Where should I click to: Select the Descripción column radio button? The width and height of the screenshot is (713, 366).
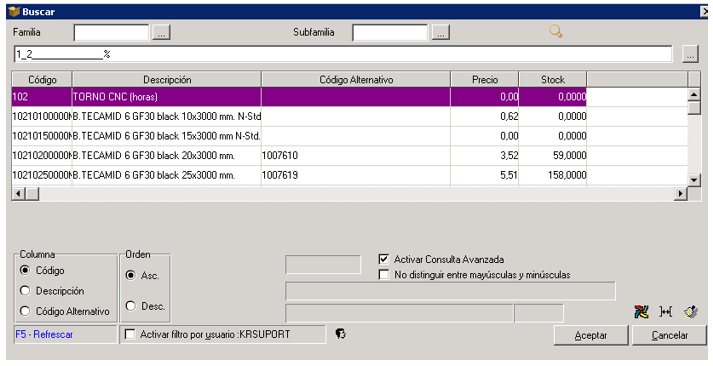[25, 291]
